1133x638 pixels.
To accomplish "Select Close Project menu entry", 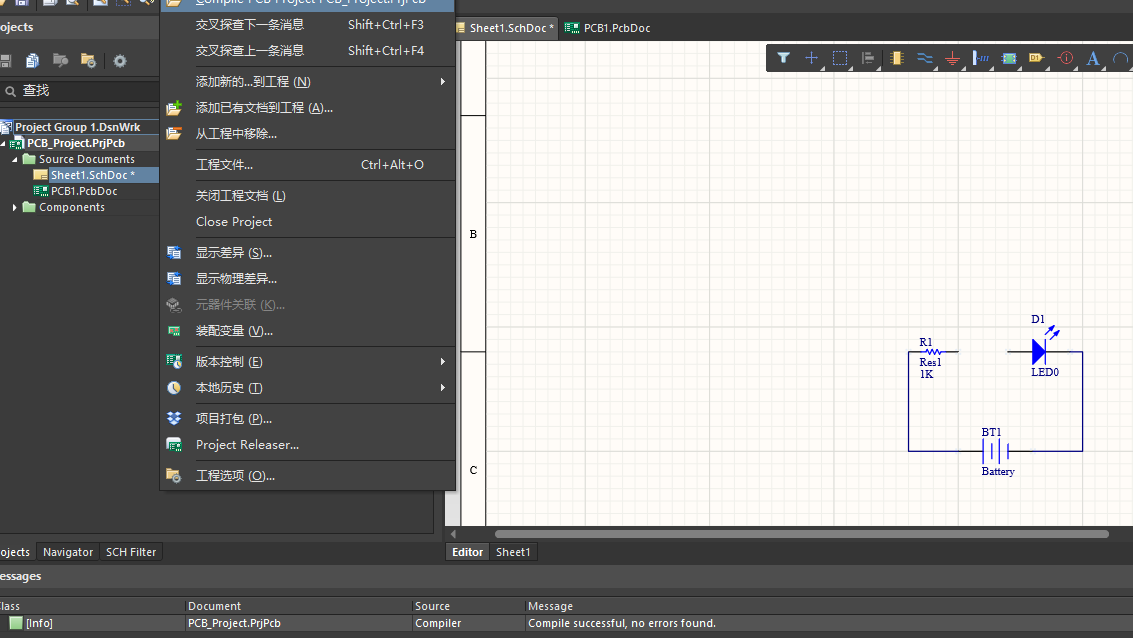I will tap(234, 221).
